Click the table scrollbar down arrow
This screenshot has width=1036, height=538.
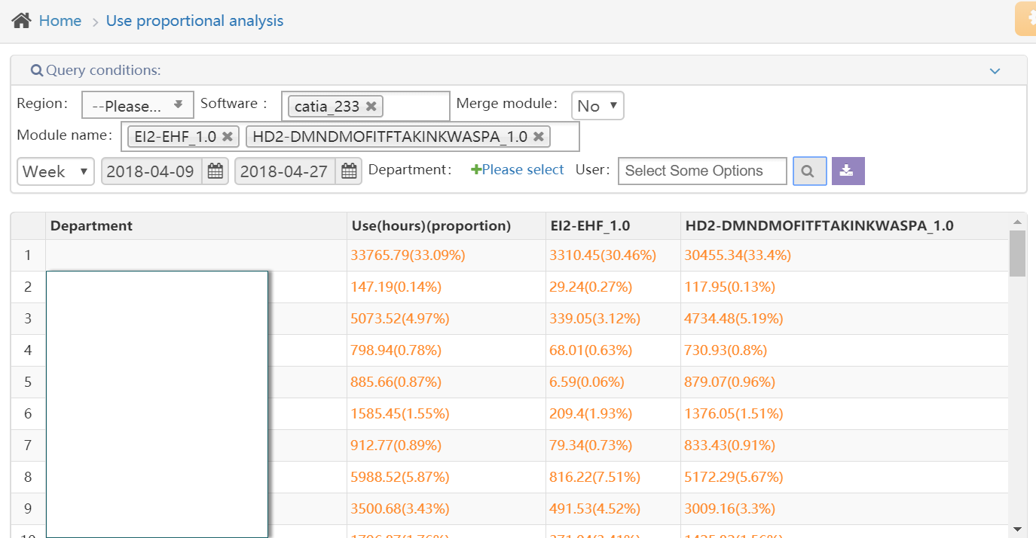click(1017, 529)
